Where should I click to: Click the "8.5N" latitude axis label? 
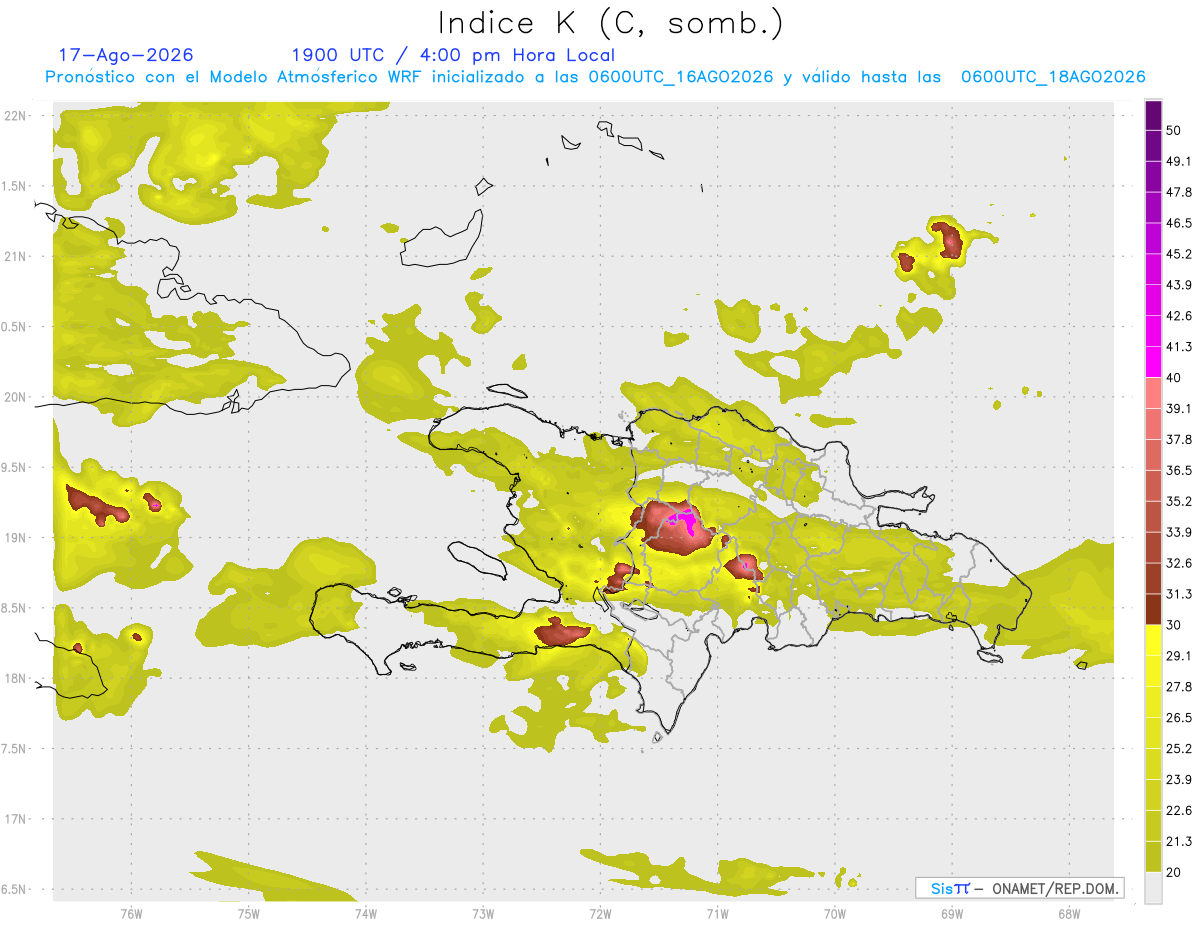[13, 608]
